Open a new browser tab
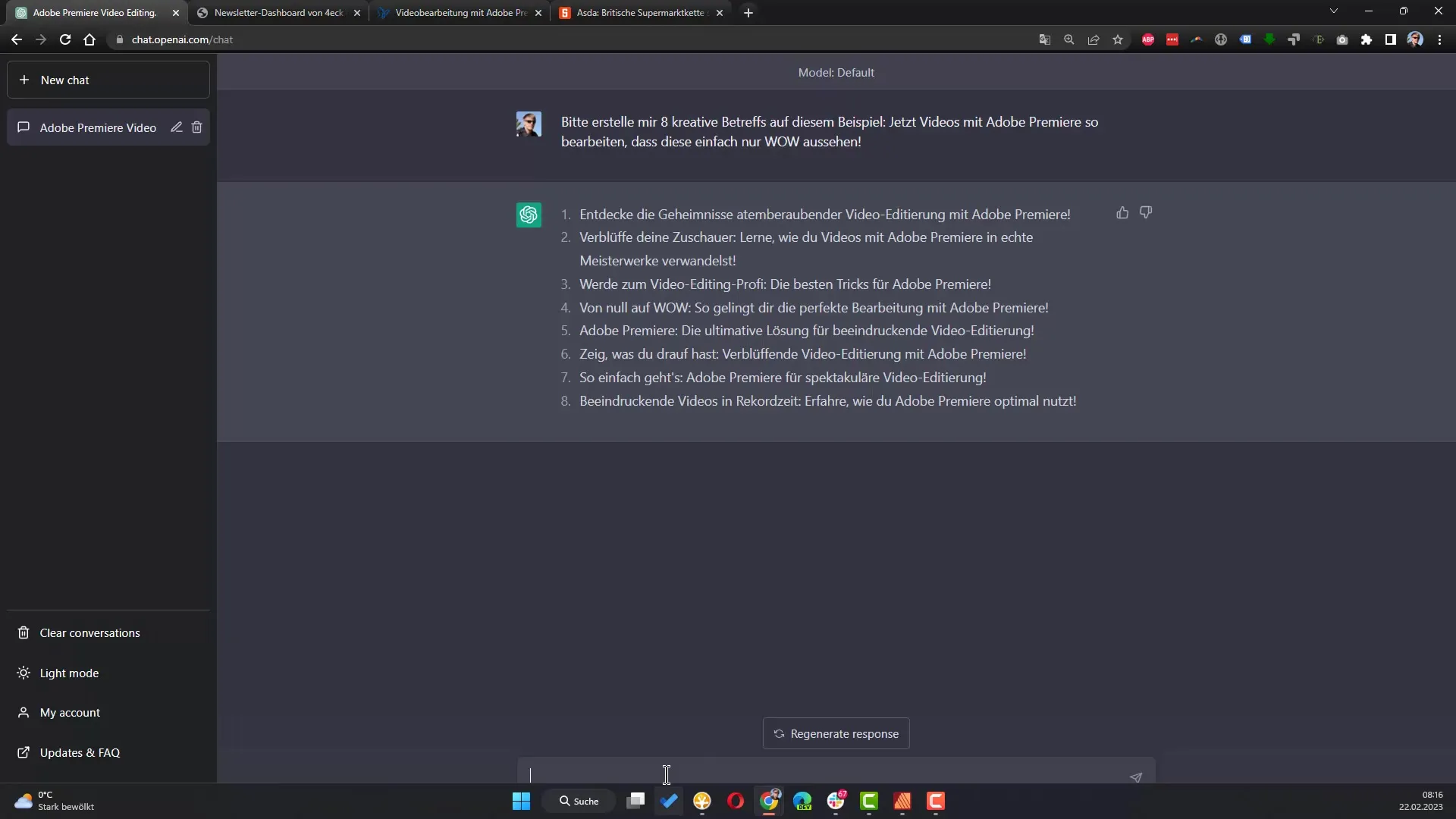The height and width of the screenshot is (819, 1456). coord(748,13)
